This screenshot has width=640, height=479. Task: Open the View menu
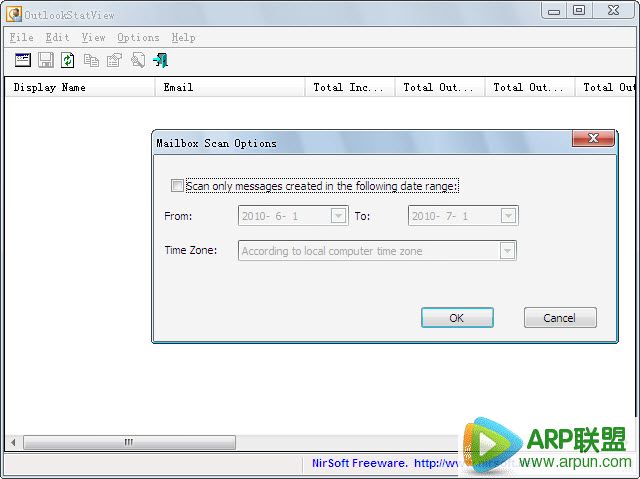(93, 38)
